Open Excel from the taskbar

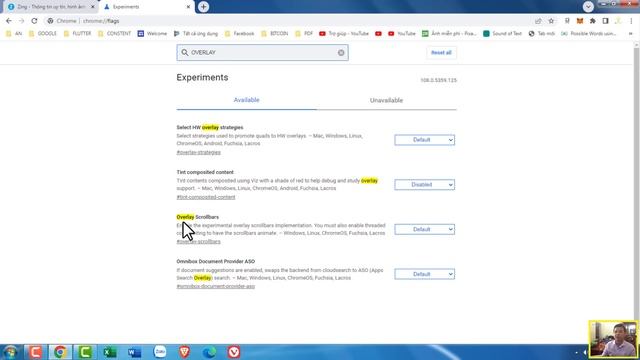tap(109, 352)
